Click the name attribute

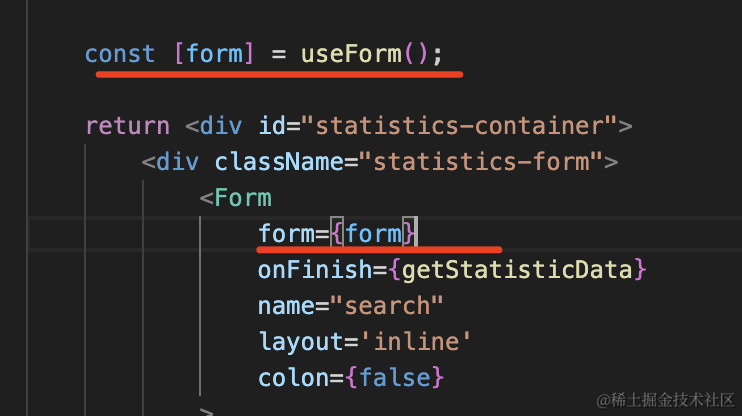[x=286, y=306]
